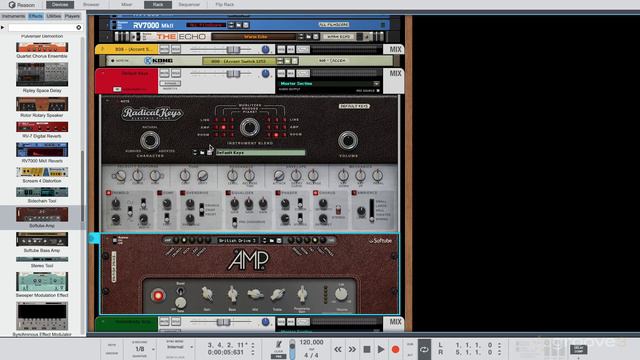Viewport: 640px width, 360px height.
Task: Click the 808 channel pan knob
Action: (266, 49)
